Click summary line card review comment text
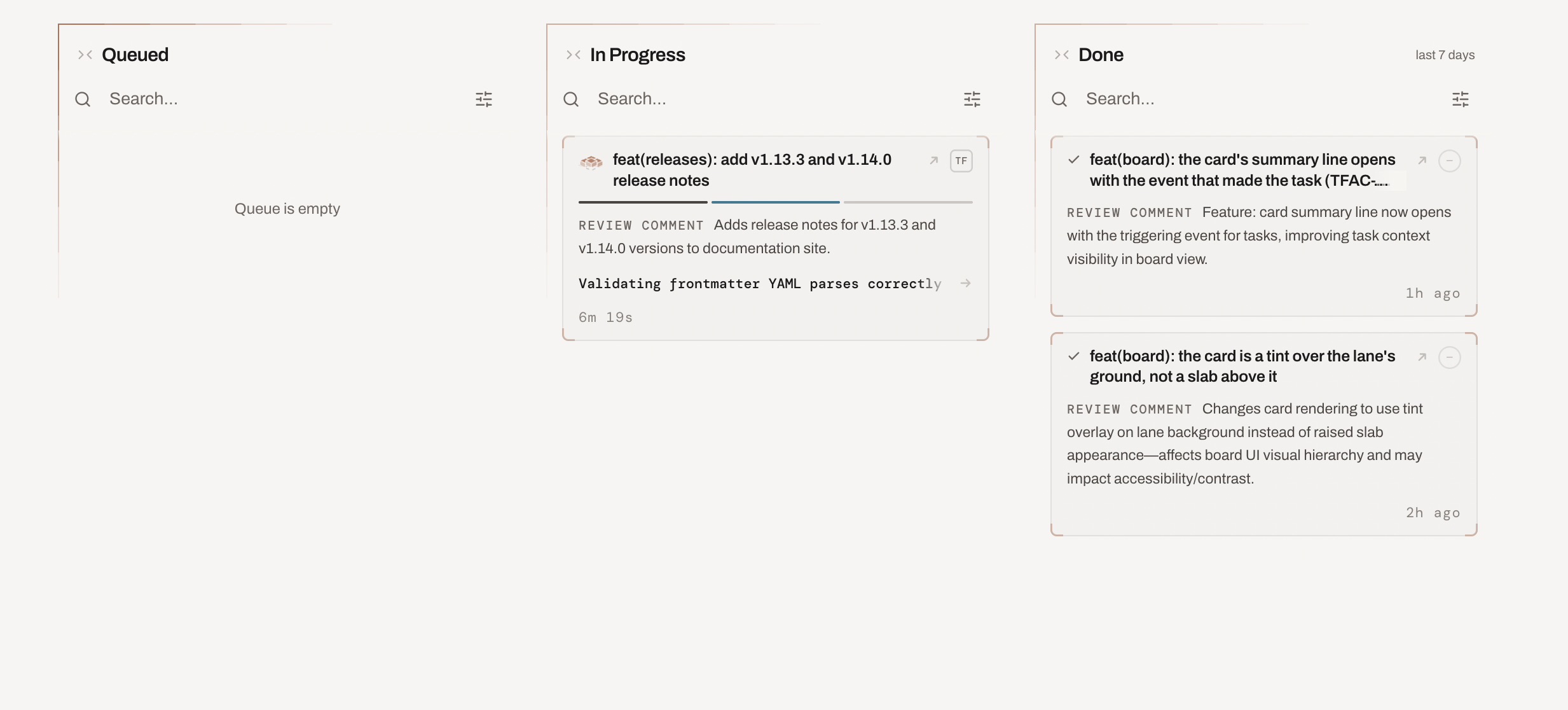Image resolution: width=1568 pixels, height=710 pixels. click(x=1259, y=235)
